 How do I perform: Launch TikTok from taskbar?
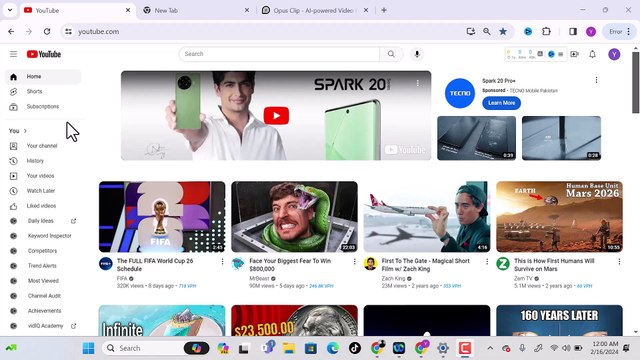[354, 348]
